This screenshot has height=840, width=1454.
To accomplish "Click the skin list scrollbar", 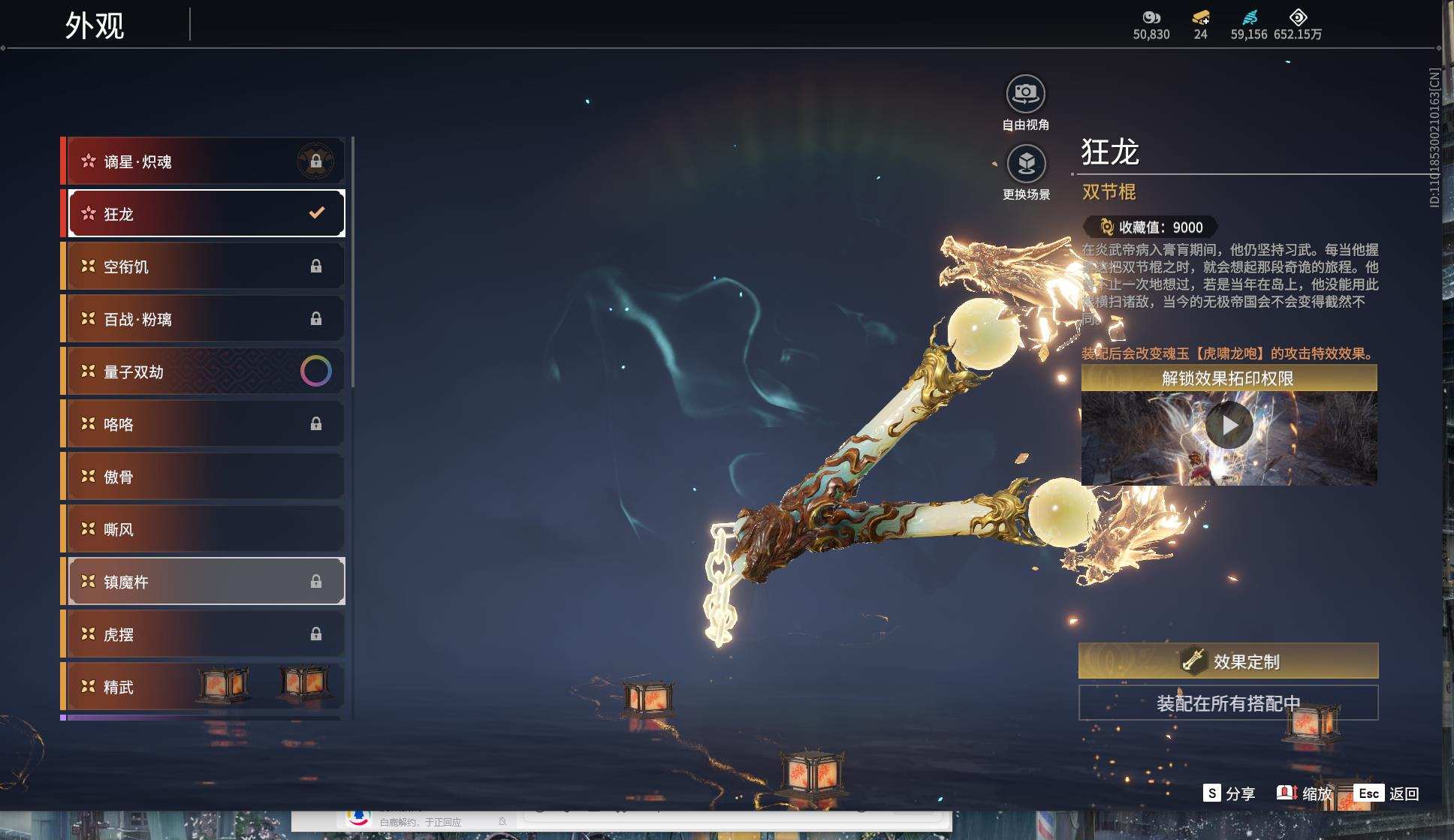I will [x=352, y=263].
